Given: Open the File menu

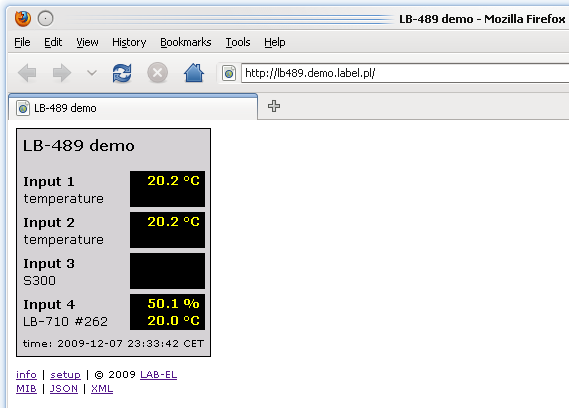Looking at the screenshot, I should point(22,42).
